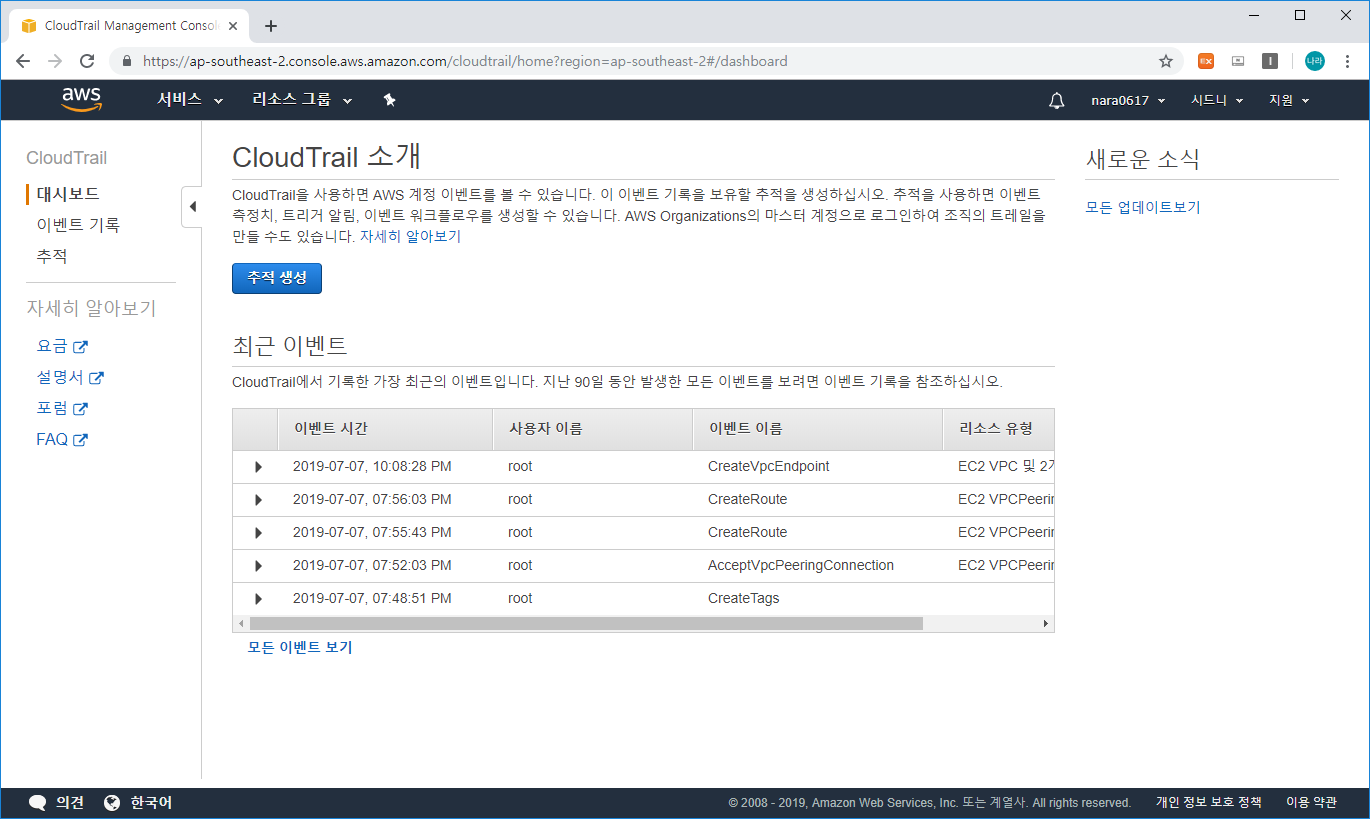Select 이벤트 기록 in the sidebar
1370x819 pixels.
78,225
